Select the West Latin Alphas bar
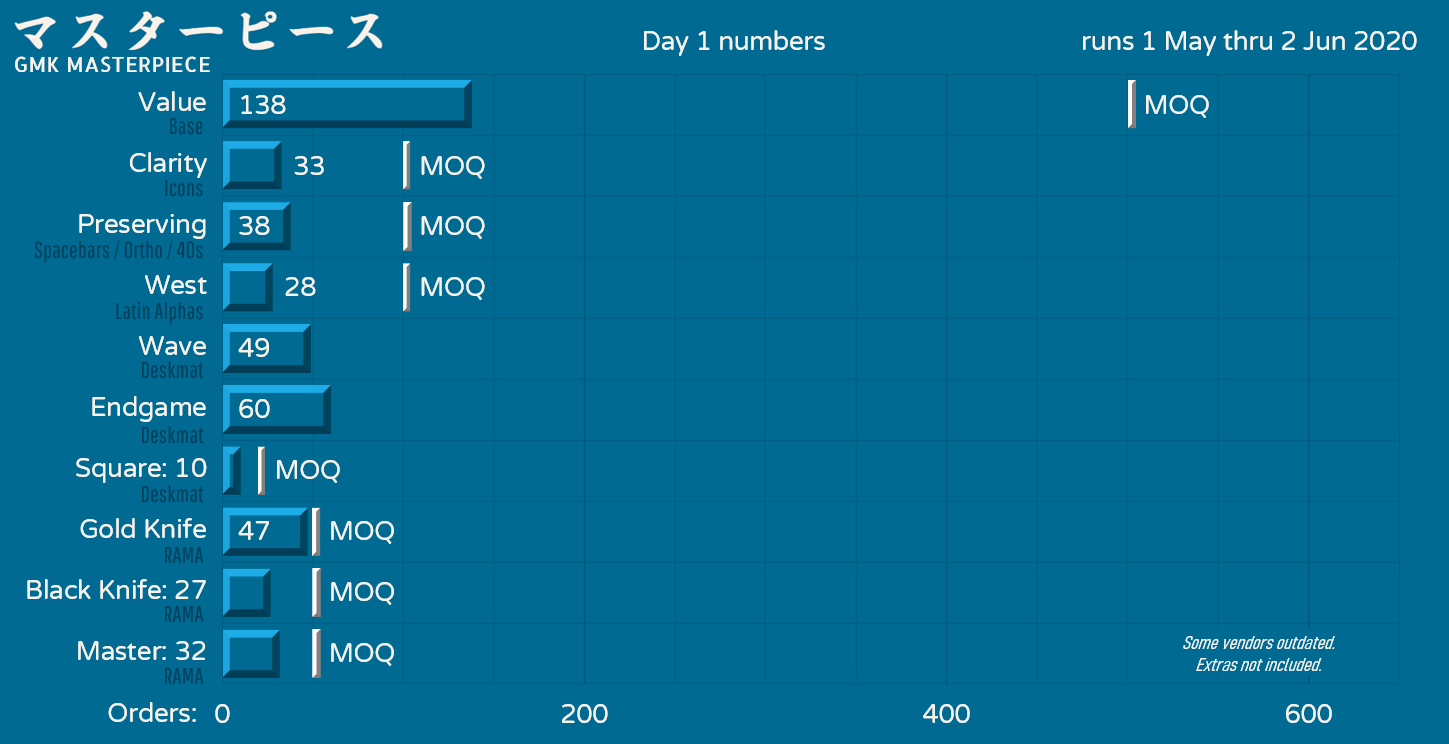The image size is (1449, 744). coord(248,287)
